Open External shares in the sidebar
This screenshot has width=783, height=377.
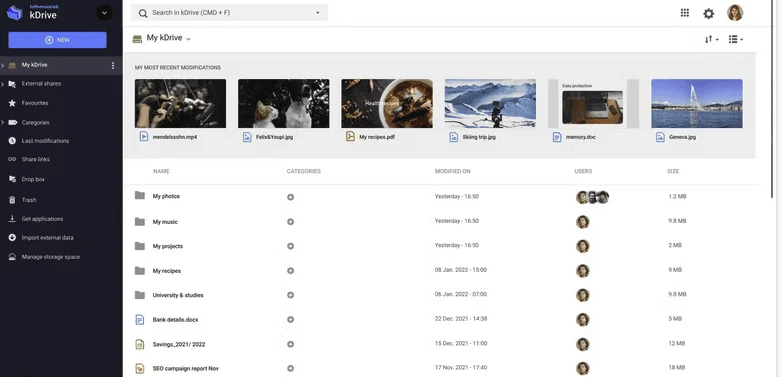click(41, 84)
